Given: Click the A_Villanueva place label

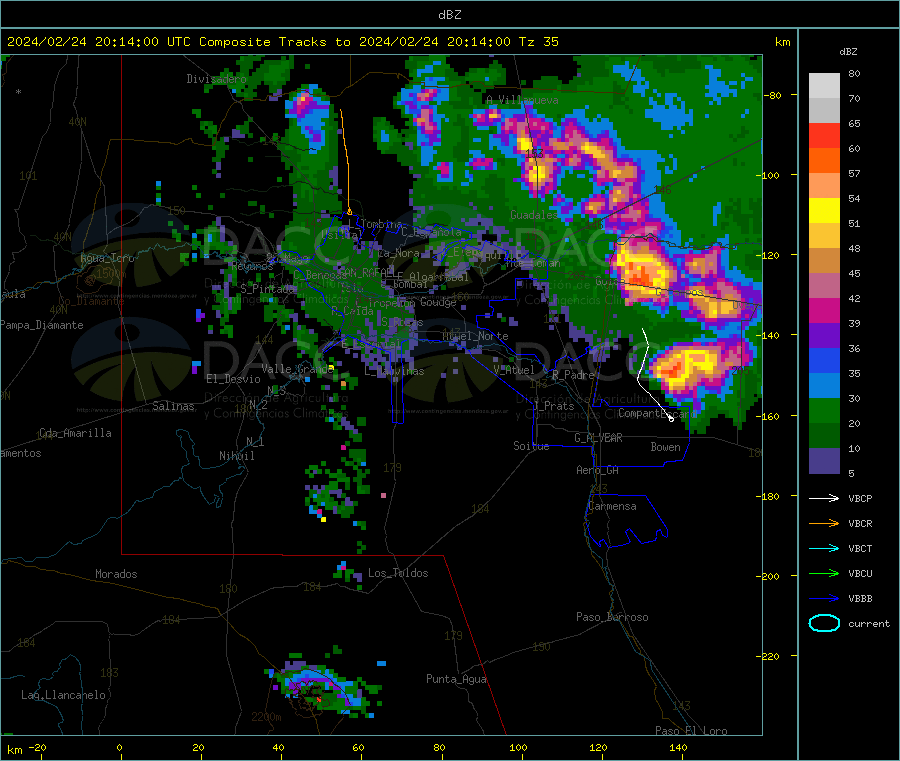Looking at the screenshot, I should point(522,100).
